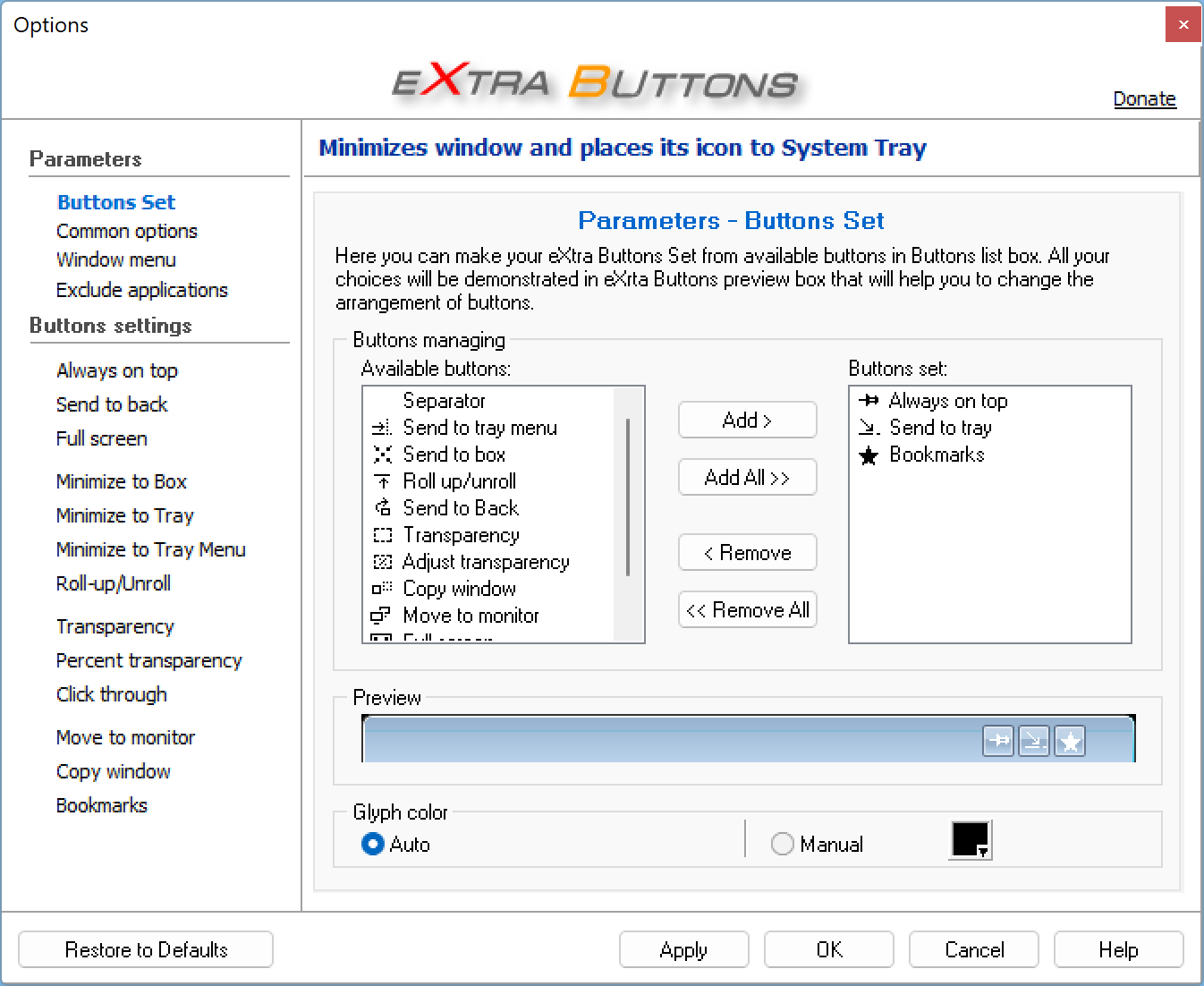This screenshot has width=1204, height=986.
Task: Cancel the Options dialog
Action: click(x=974, y=949)
